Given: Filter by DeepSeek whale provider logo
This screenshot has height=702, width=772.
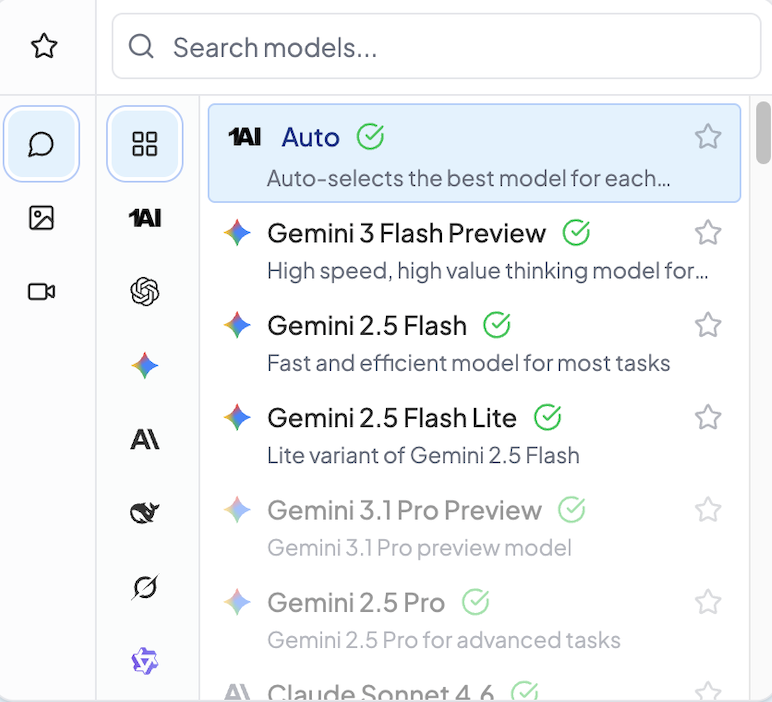Looking at the screenshot, I should [145, 512].
